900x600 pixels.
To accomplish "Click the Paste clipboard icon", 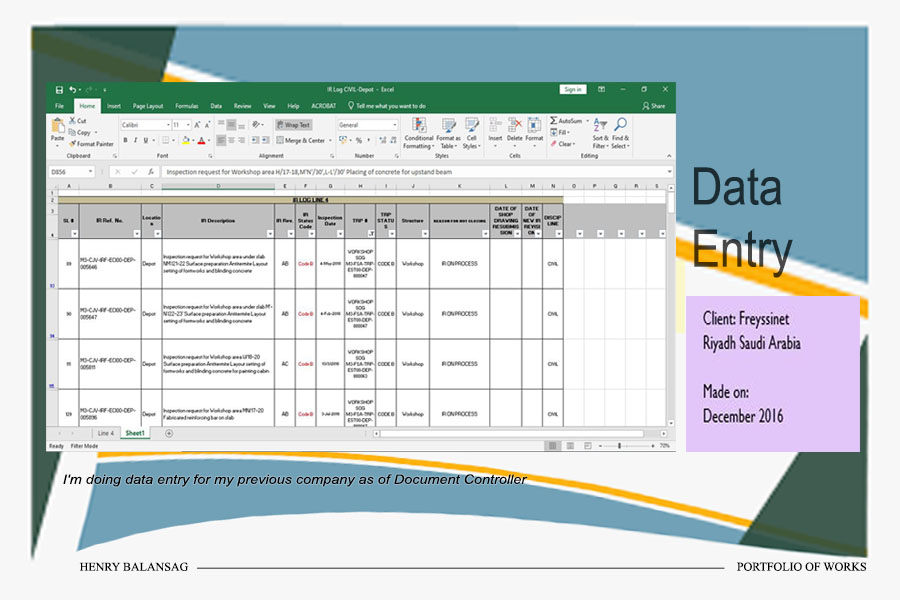I will pyautogui.click(x=57, y=126).
